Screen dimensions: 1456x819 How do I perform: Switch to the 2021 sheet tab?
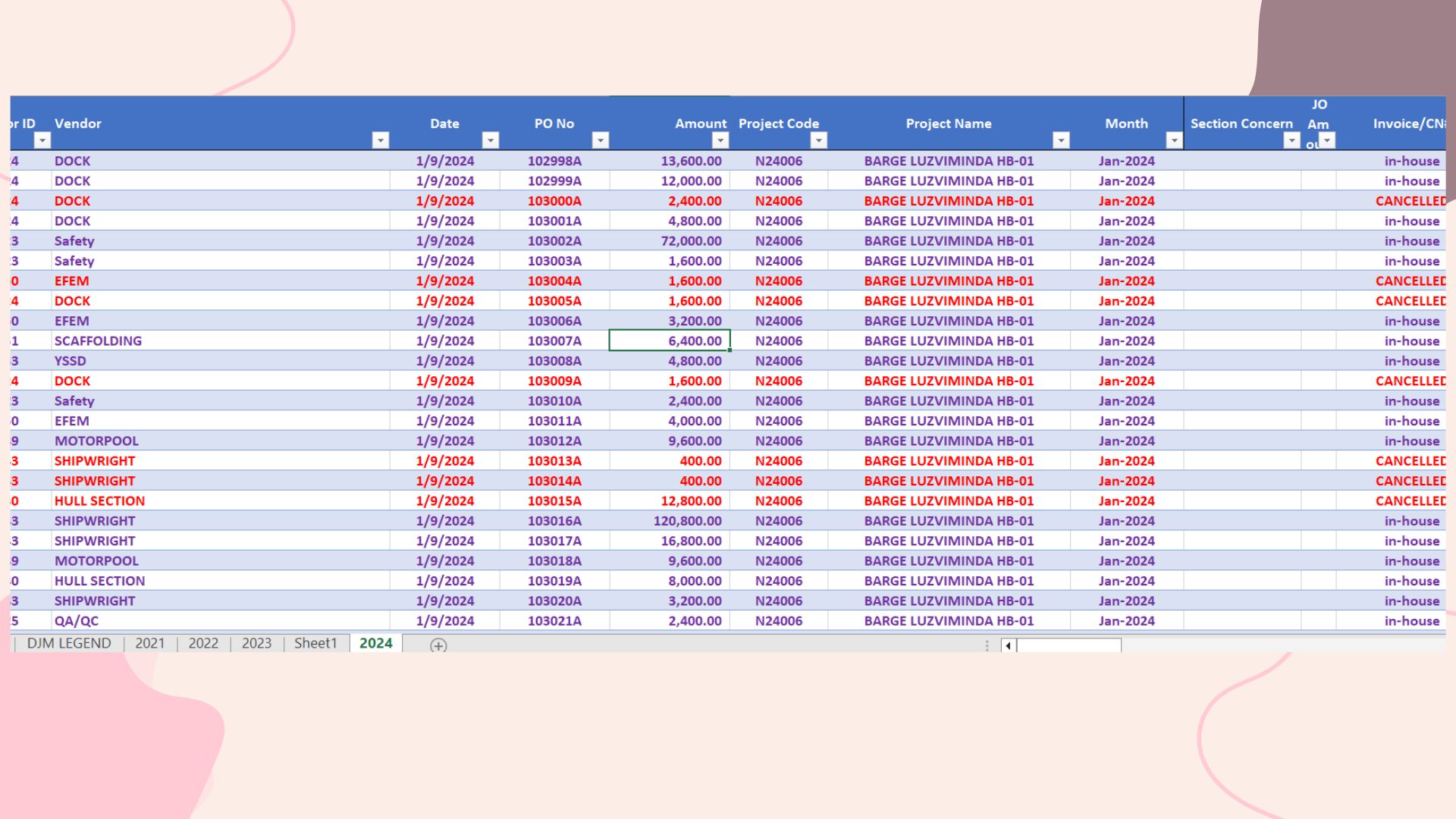pos(150,643)
